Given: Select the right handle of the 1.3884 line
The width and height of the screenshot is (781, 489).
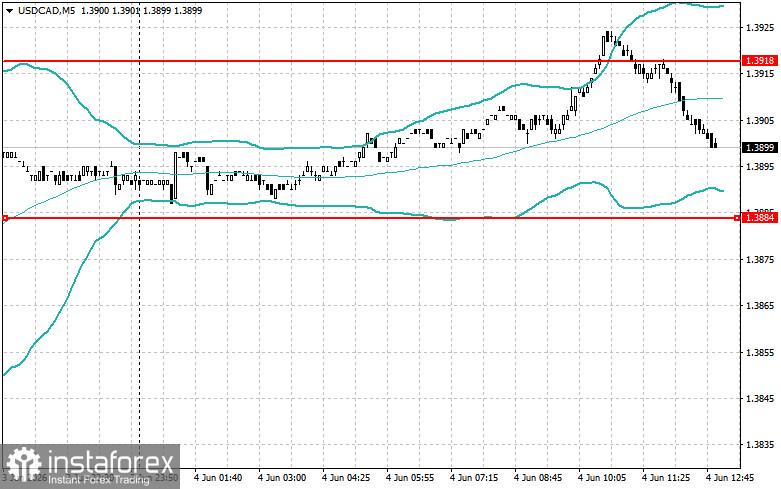Looking at the screenshot, I should (x=738, y=218).
